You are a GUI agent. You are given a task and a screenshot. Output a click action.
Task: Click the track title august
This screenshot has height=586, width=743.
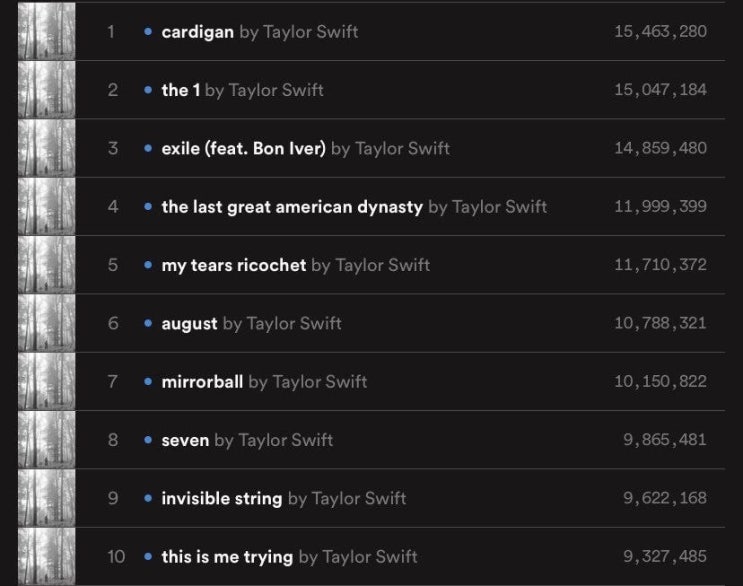pos(190,324)
